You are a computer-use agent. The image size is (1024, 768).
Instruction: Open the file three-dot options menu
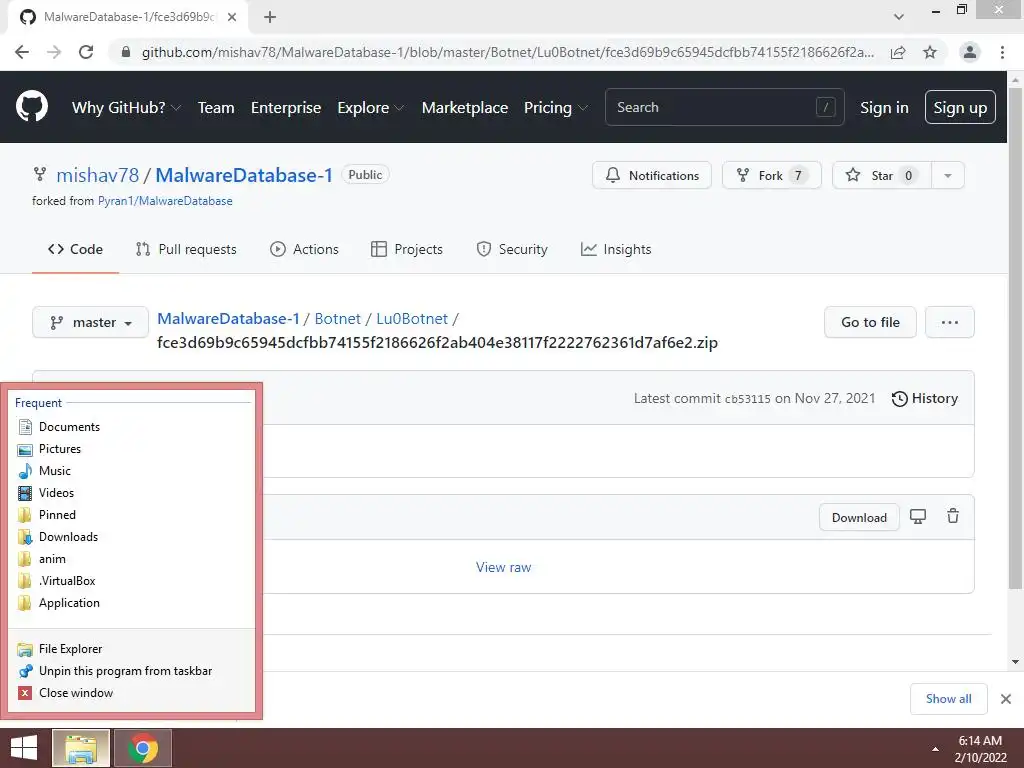950,322
